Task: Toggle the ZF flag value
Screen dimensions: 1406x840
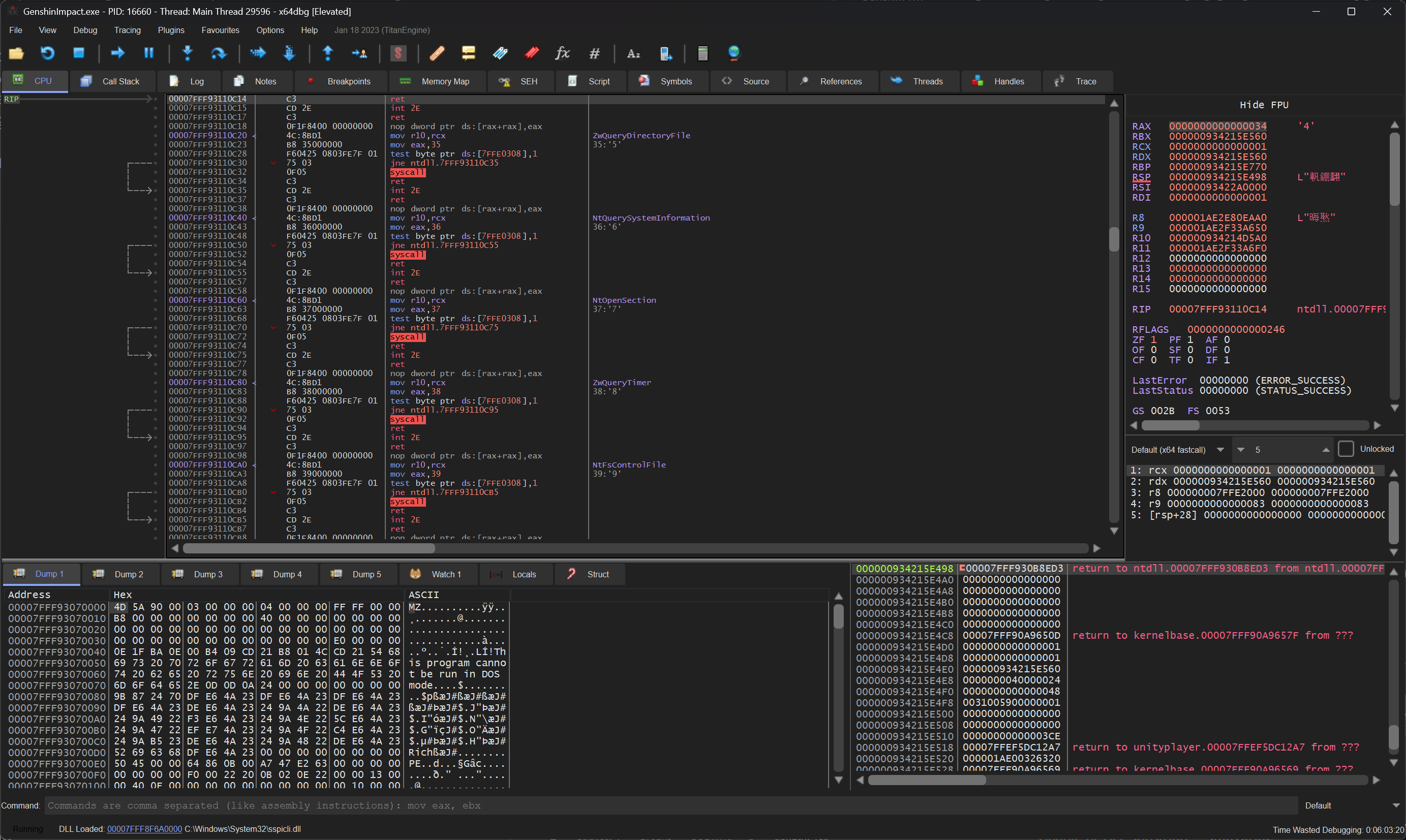Action: (1153, 339)
